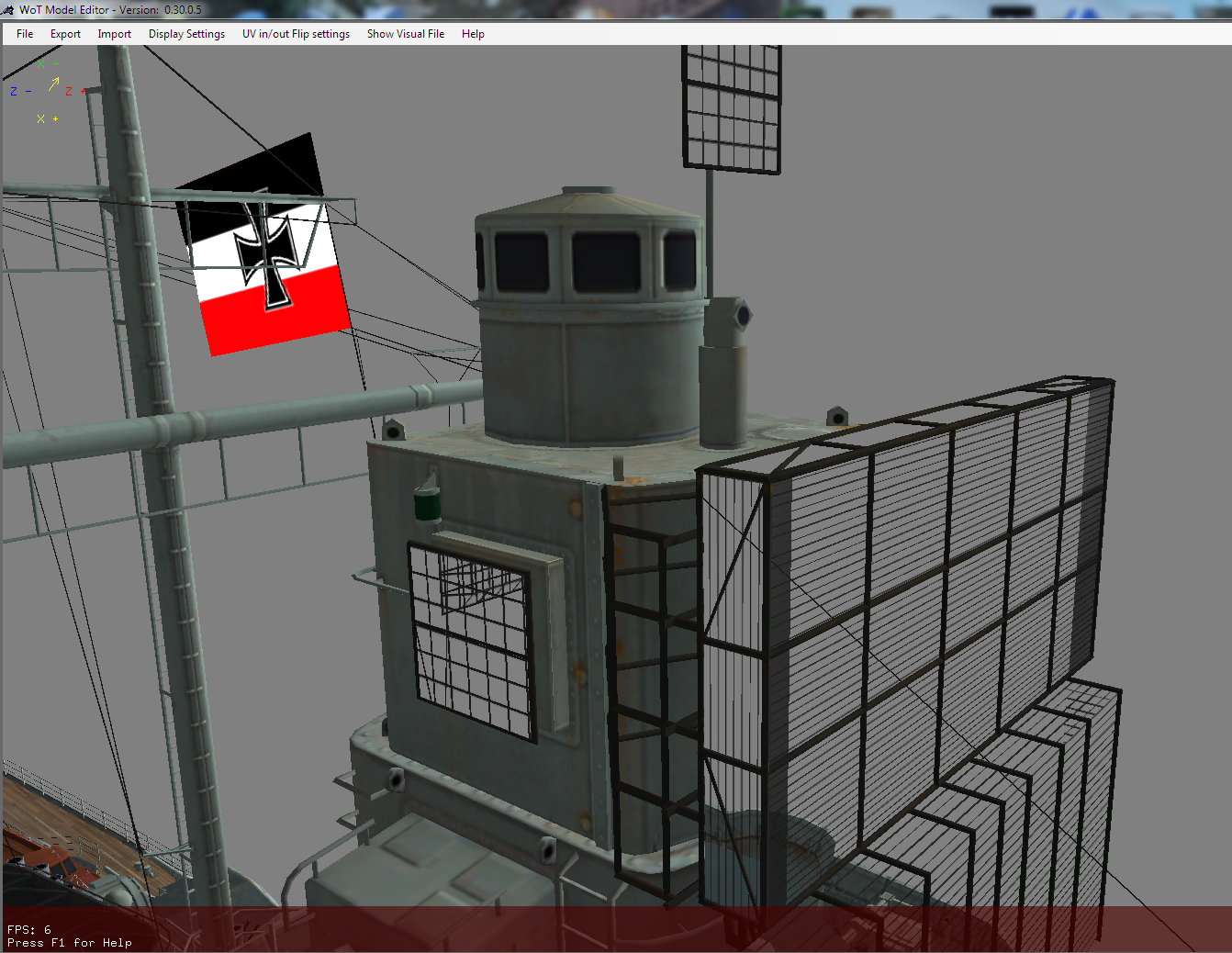
Task: Click the green navigation lantern on the tower
Action: pyautogui.click(x=428, y=504)
